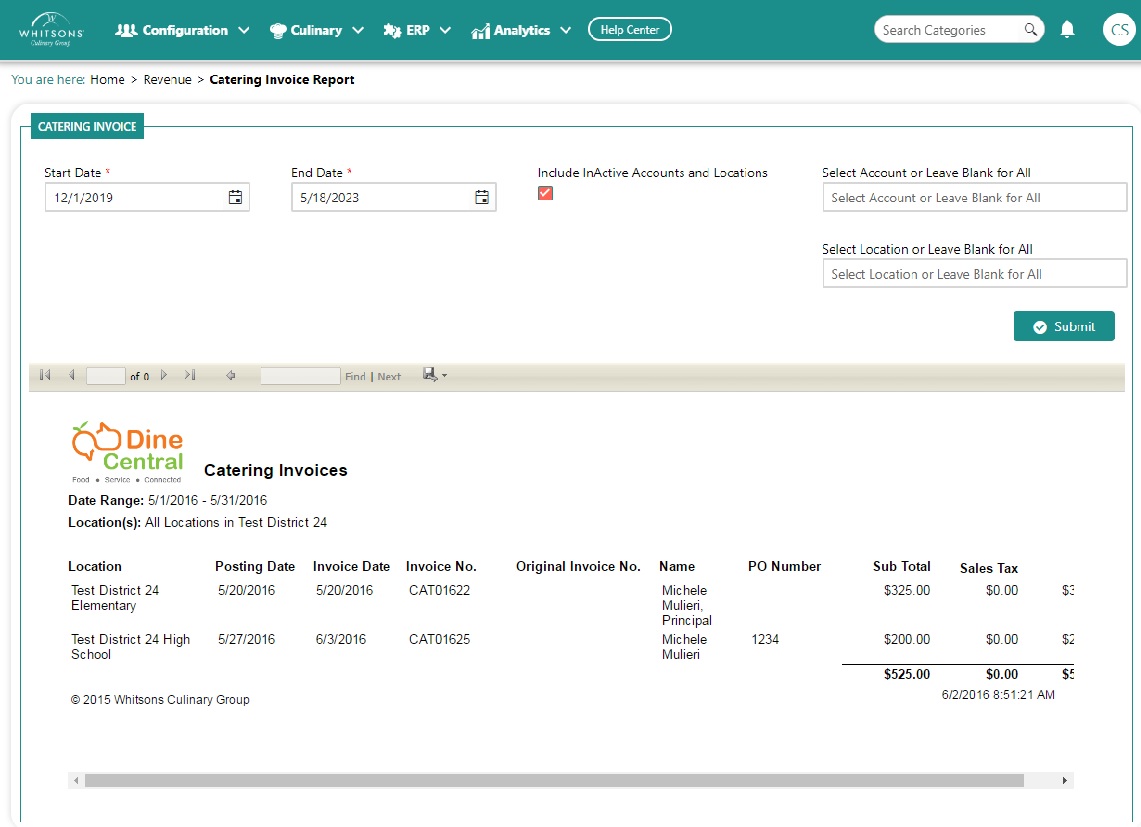The image size is (1141, 827).
Task: Open the Configuration menu
Action: [x=182, y=30]
